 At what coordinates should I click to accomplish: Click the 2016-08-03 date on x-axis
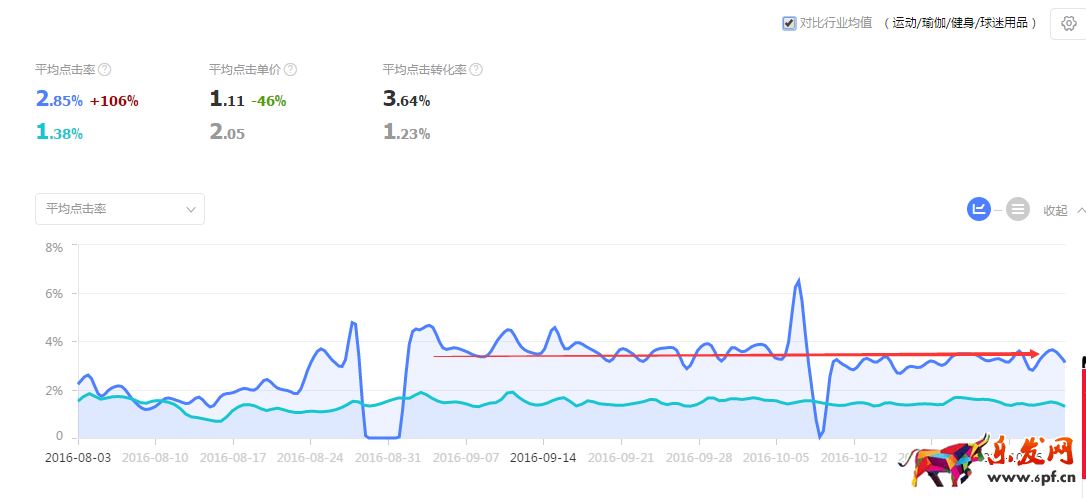pos(78,457)
